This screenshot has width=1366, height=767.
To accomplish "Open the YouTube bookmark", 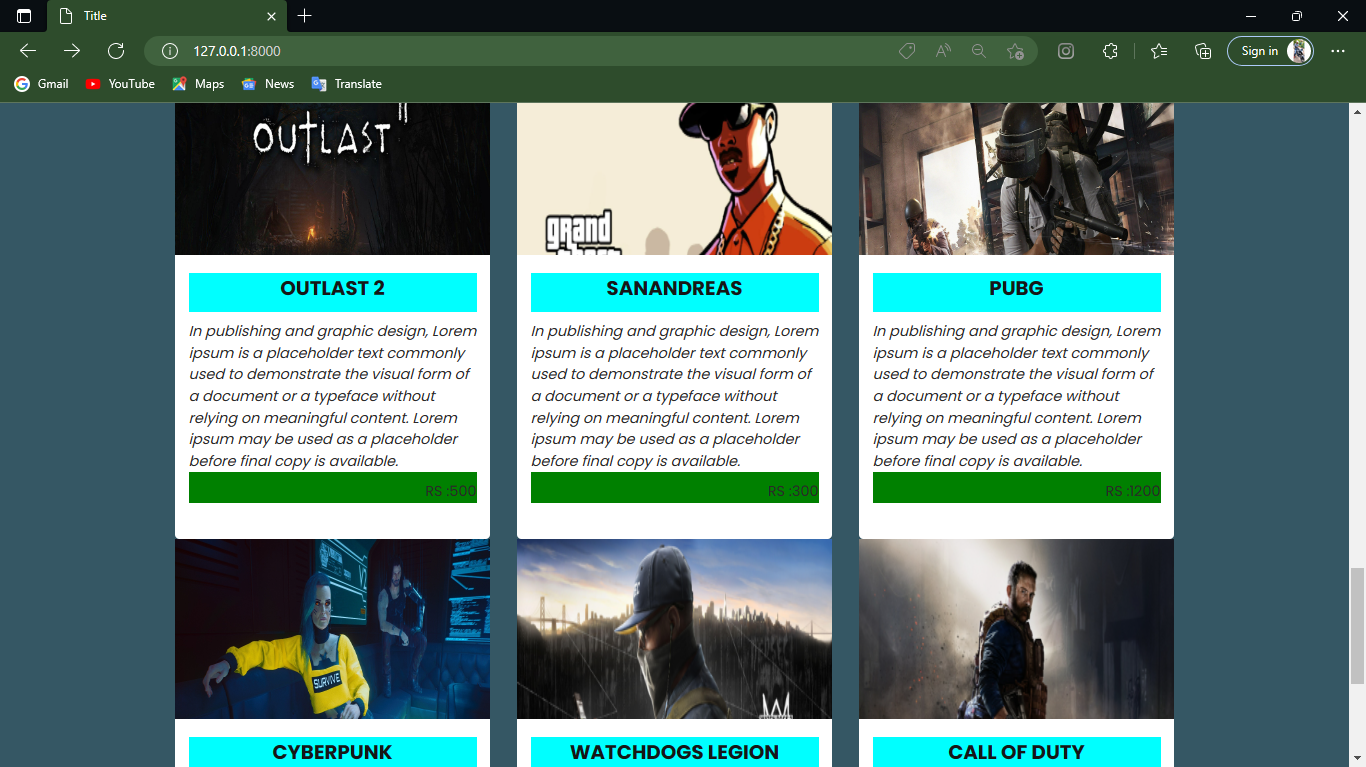I will pos(120,84).
